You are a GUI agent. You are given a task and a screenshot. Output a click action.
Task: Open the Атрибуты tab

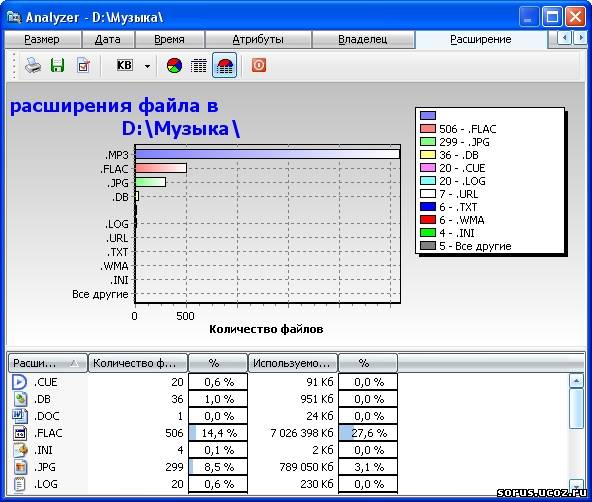coord(258,39)
